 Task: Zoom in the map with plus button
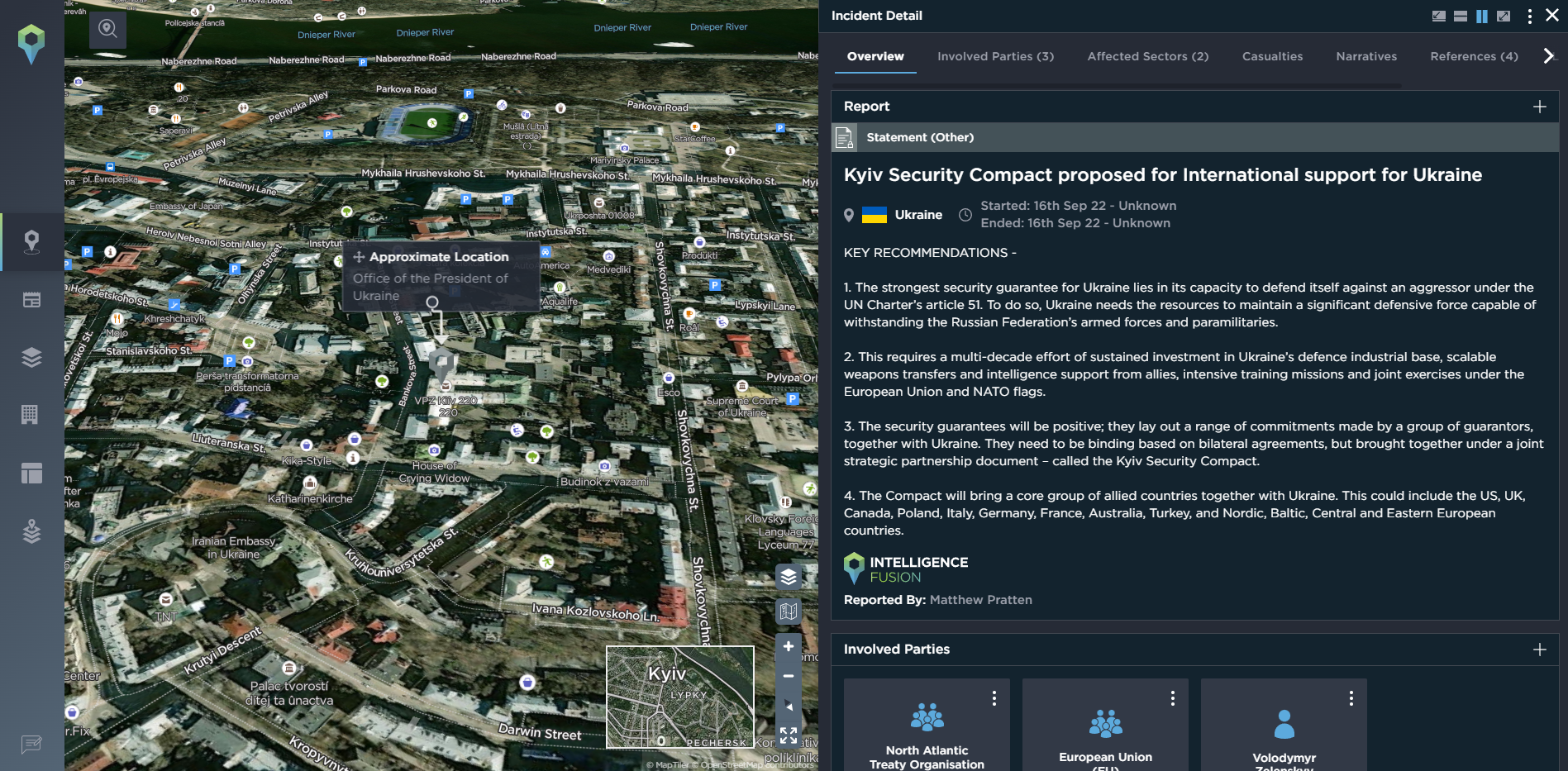pos(789,646)
